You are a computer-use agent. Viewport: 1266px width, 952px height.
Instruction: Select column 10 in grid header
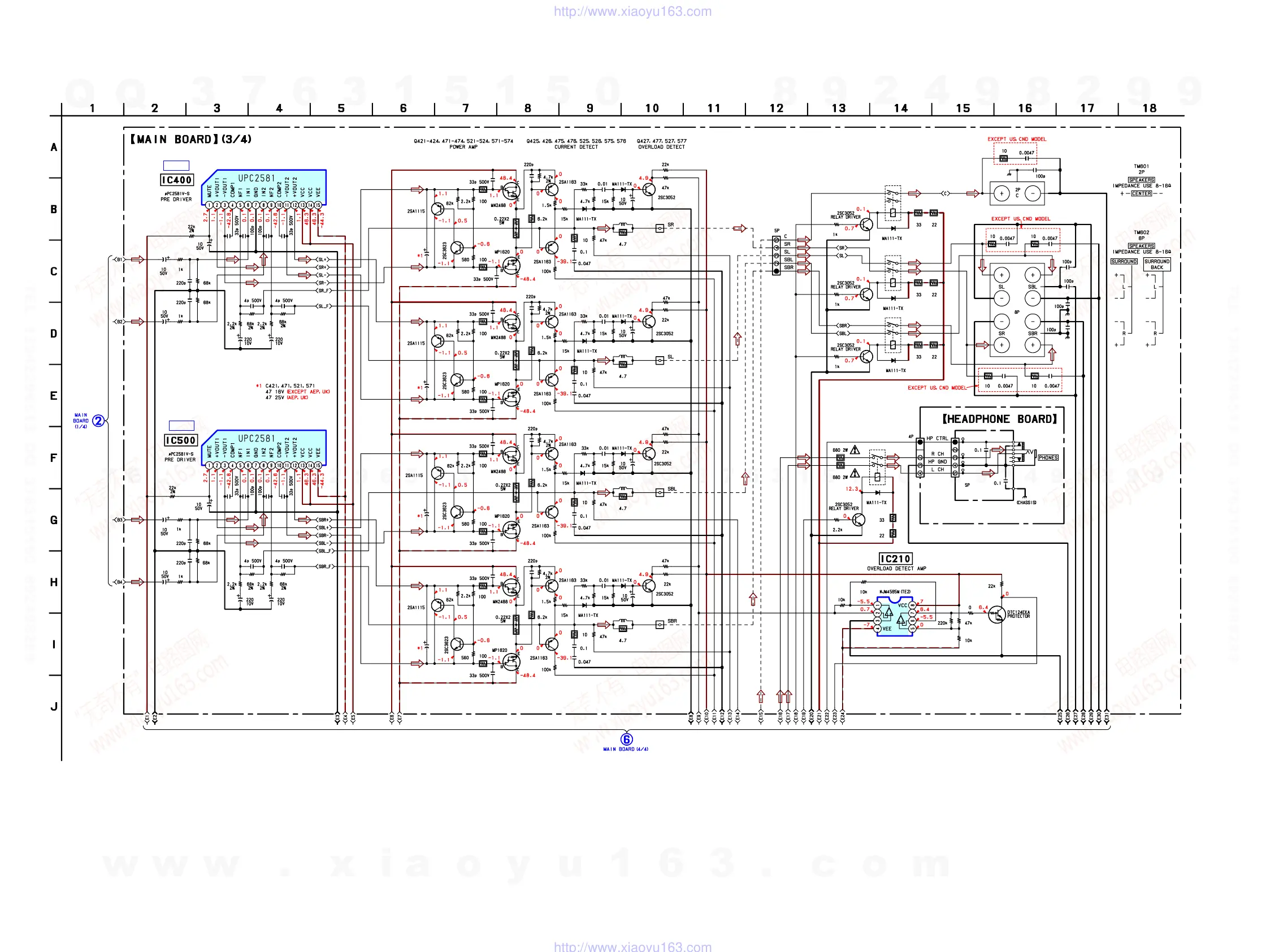click(652, 108)
